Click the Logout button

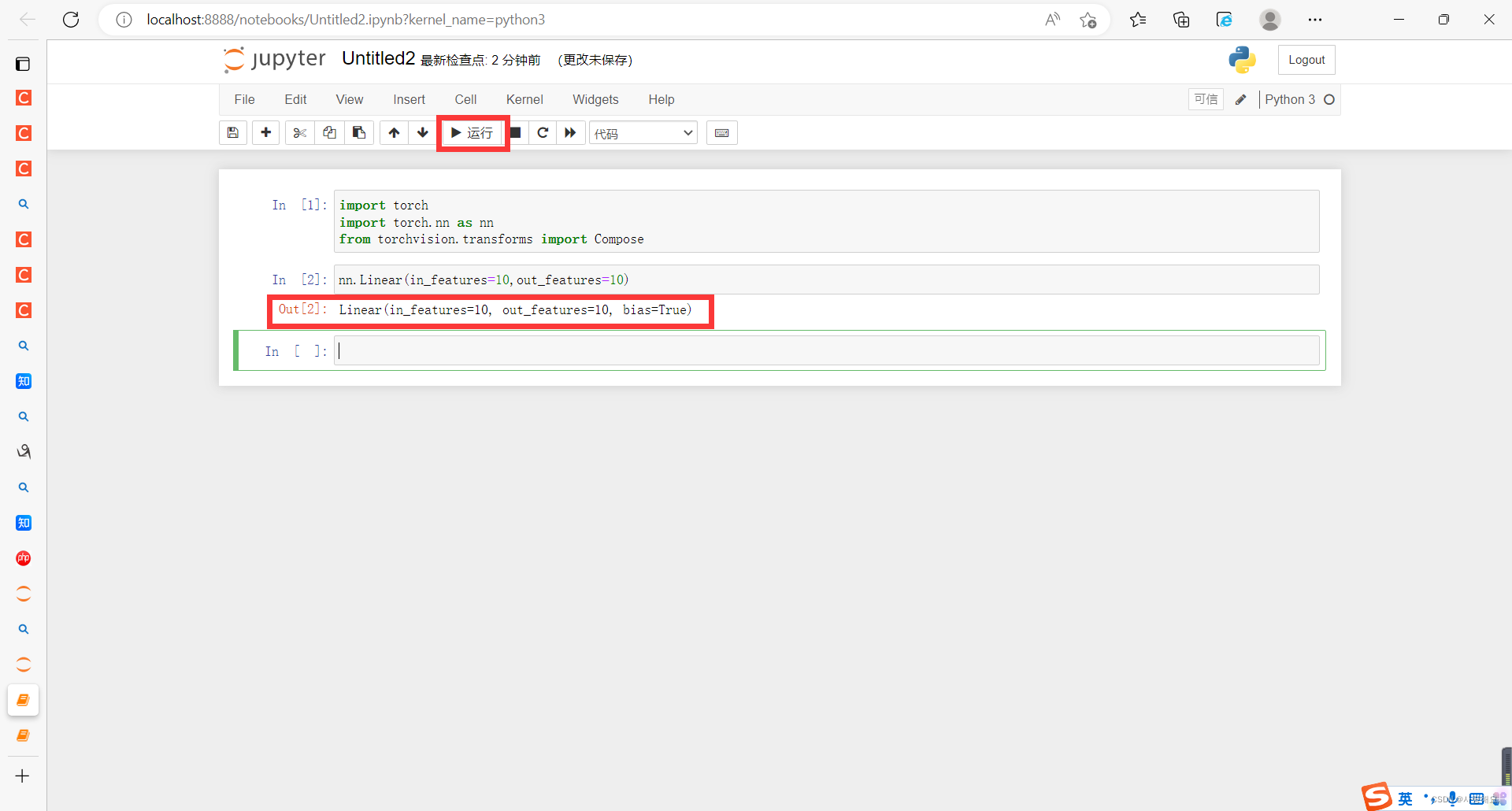pos(1306,59)
